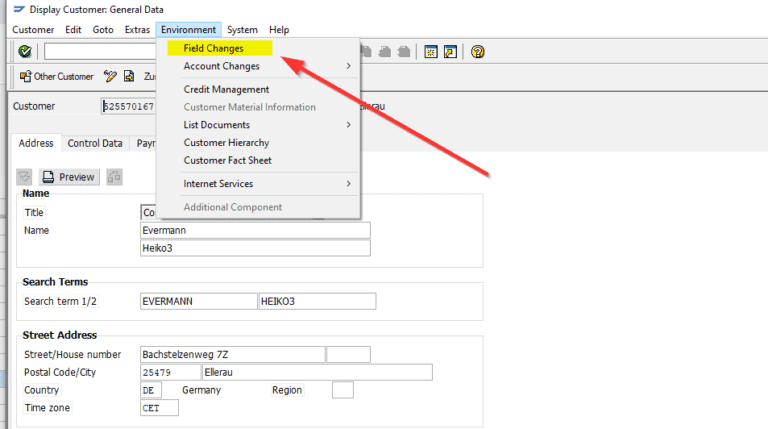768x429 pixels.
Task: Click the yellow question mark Help icon
Action: click(x=478, y=51)
